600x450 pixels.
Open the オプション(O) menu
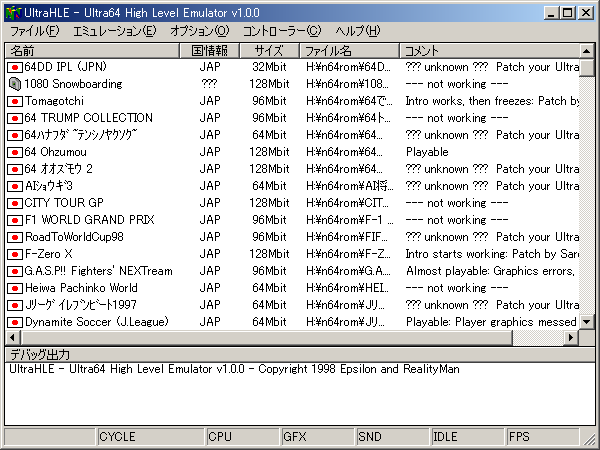click(199, 31)
